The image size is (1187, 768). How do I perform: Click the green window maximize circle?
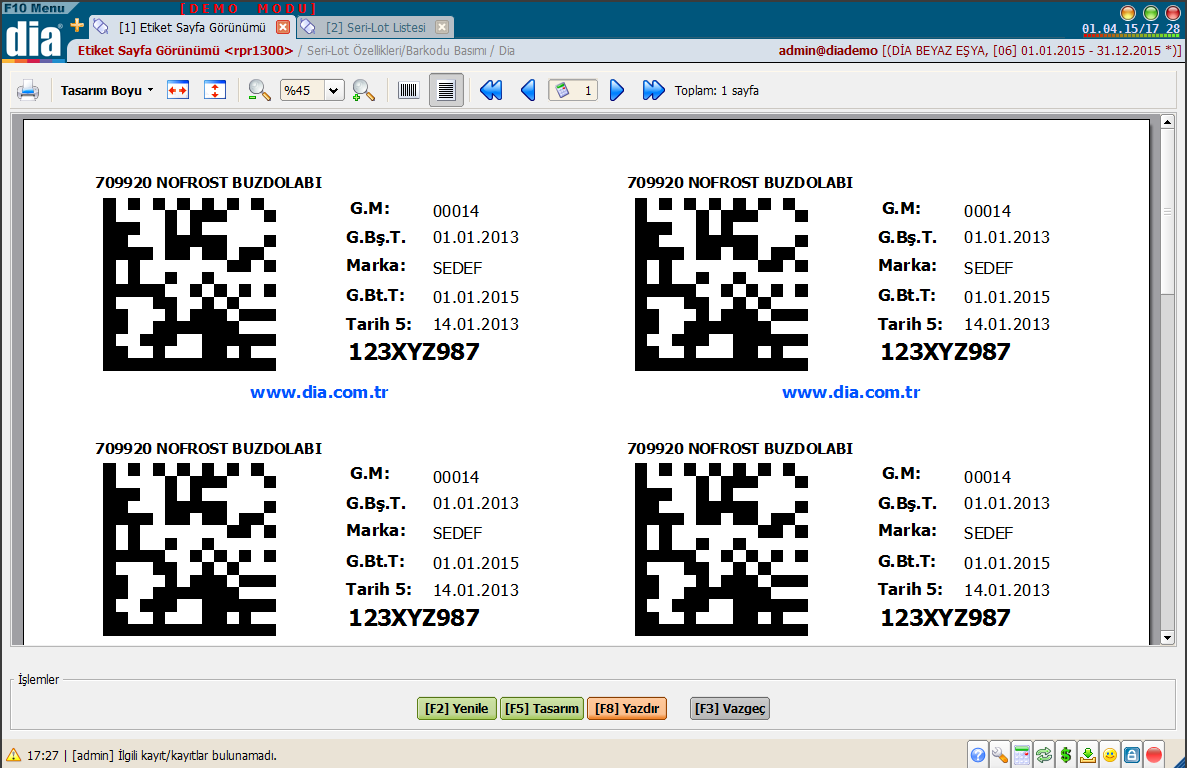(x=1151, y=12)
